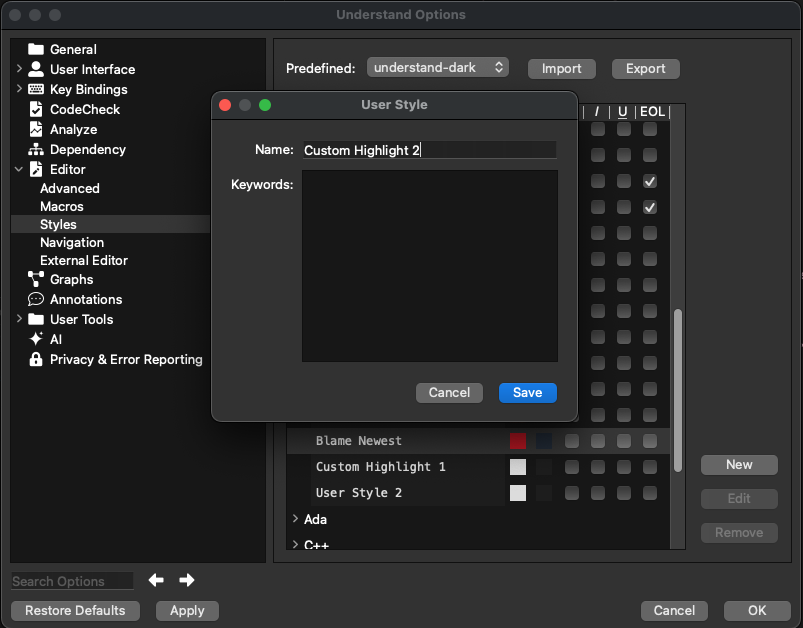Screen dimensions: 803x628
Task: Open the Predefined understand-dark dropdown
Action: click(x=438, y=68)
